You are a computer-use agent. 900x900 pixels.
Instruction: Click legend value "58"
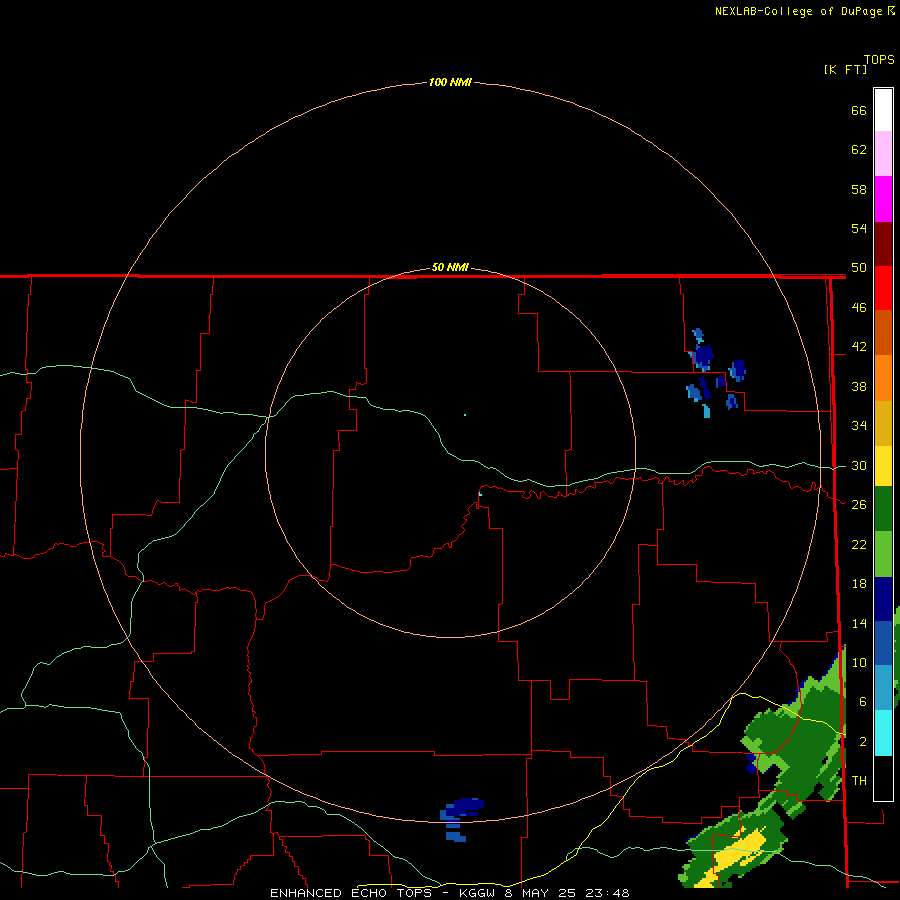tap(859, 189)
